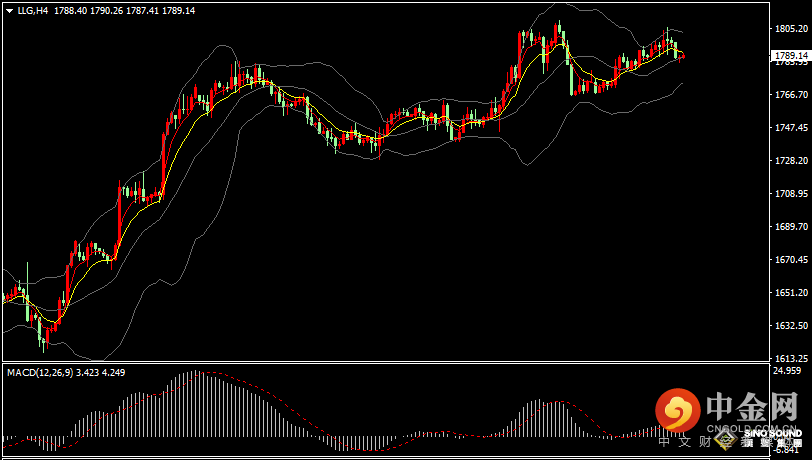Click the 1689.70 price axis label

790,227
